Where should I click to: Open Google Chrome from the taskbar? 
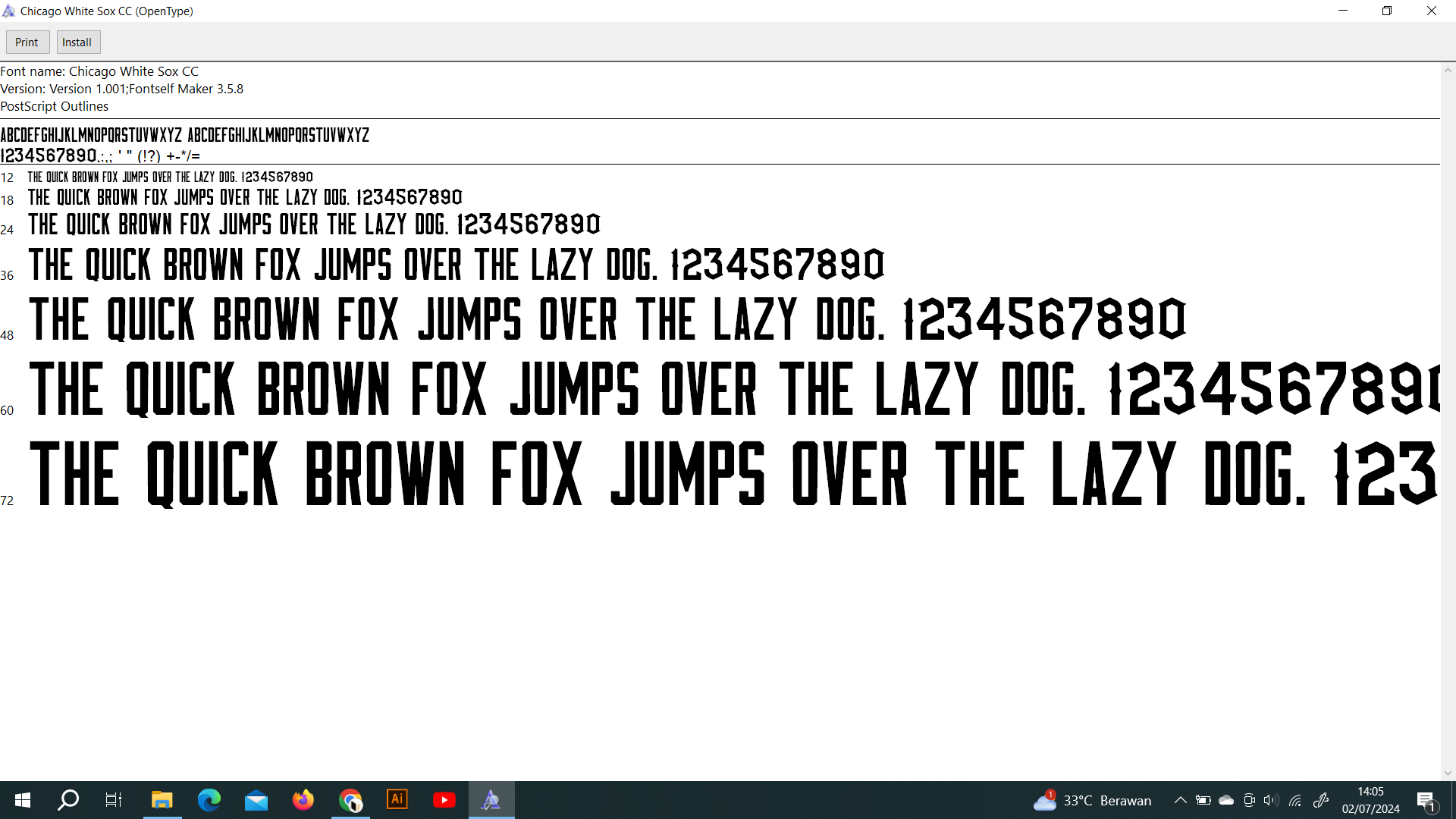350,800
